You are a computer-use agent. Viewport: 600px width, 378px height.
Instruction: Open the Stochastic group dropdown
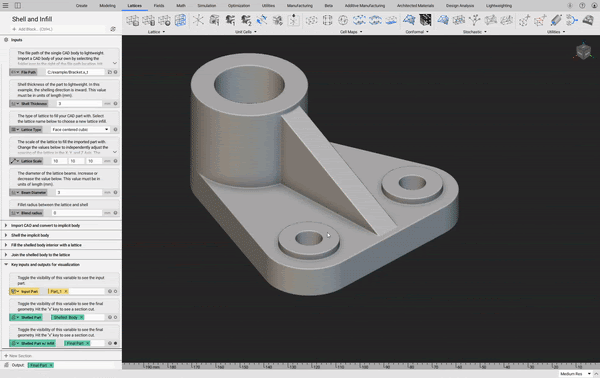[x=486, y=32]
